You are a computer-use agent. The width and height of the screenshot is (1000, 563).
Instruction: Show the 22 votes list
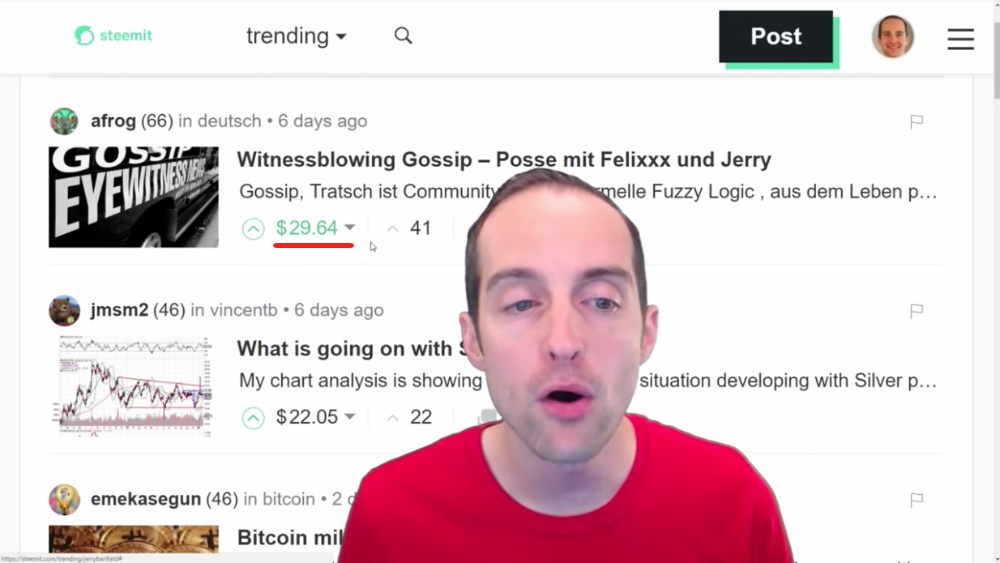[x=420, y=417]
